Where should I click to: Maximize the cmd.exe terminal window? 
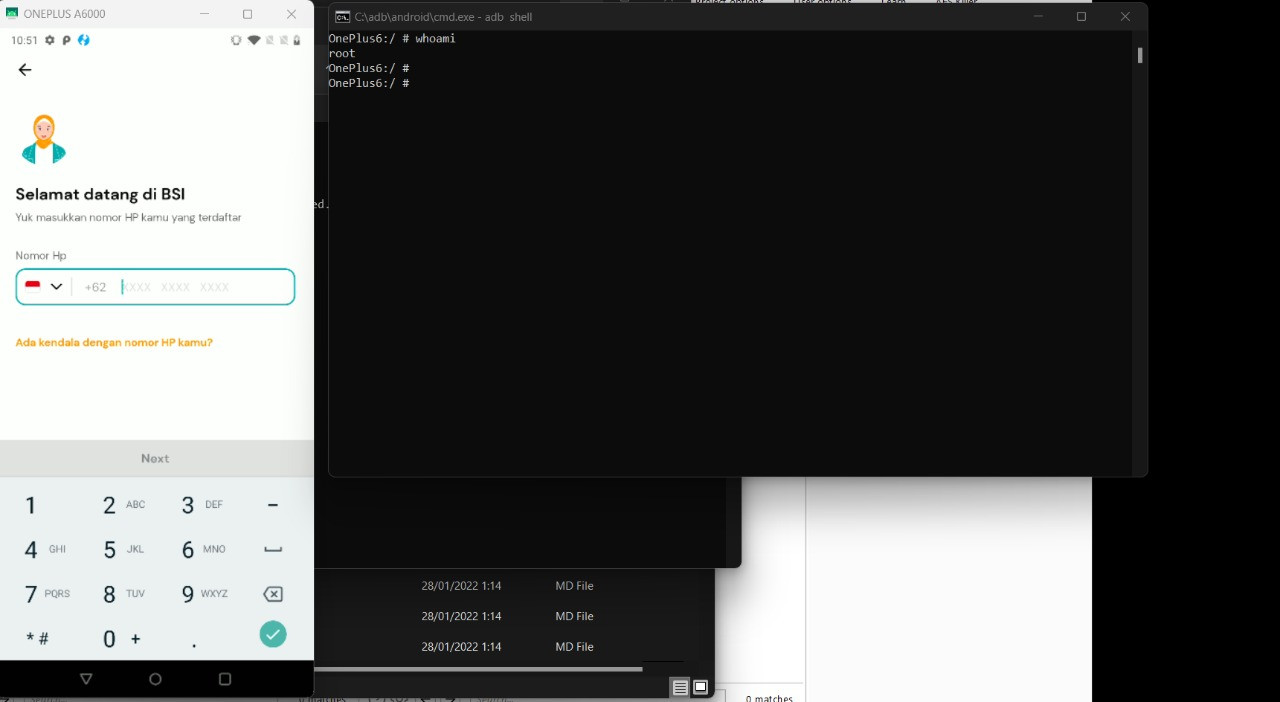click(x=1081, y=17)
